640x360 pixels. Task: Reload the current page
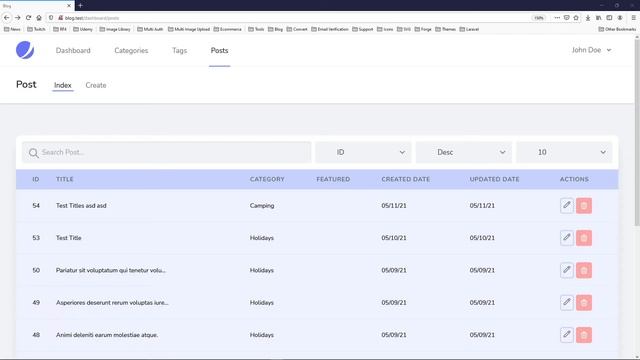click(28, 18)
